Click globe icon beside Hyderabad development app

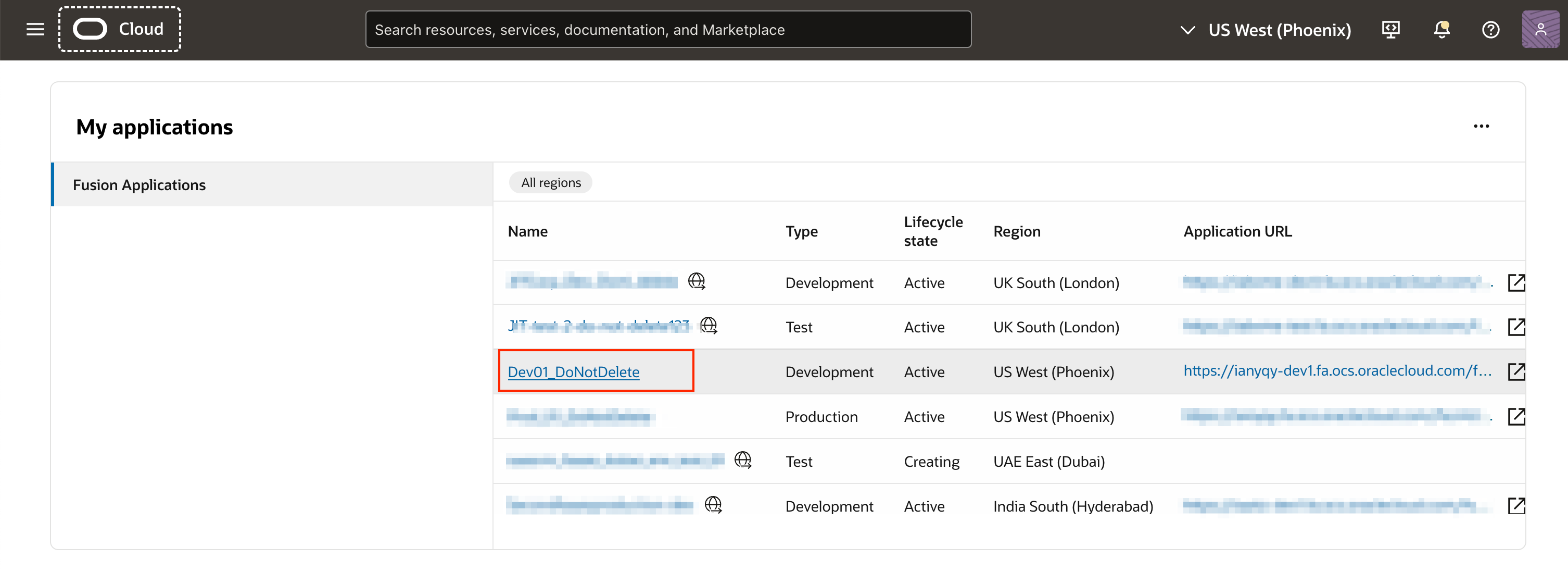713,505
